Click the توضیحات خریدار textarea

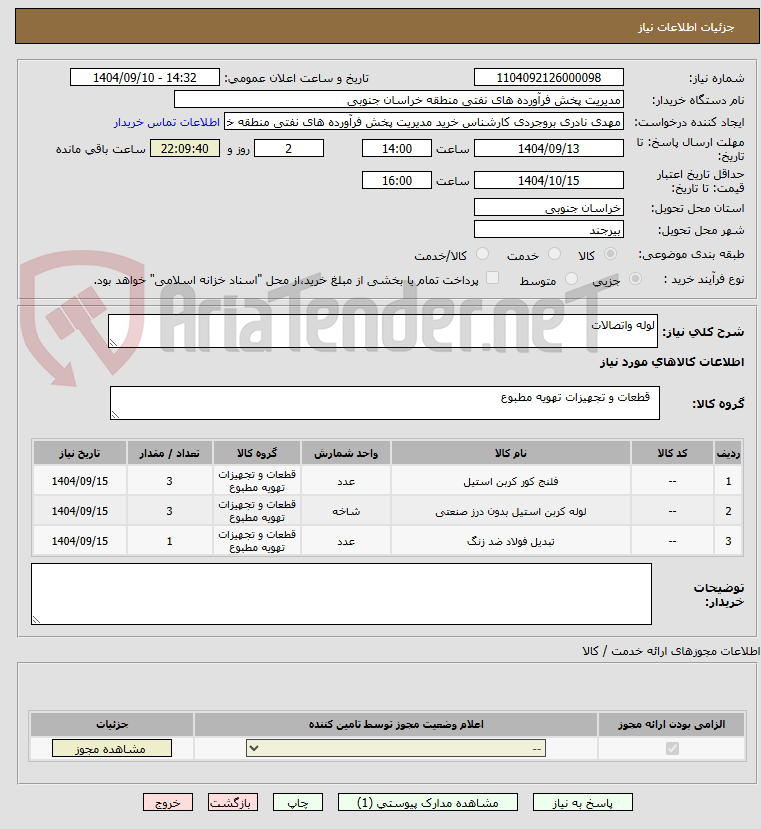click(x=341, y=594)
